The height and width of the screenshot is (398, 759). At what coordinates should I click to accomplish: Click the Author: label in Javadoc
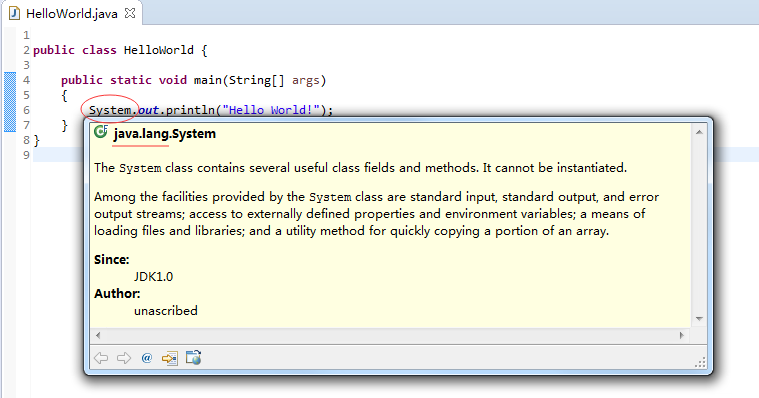(117, 293)
